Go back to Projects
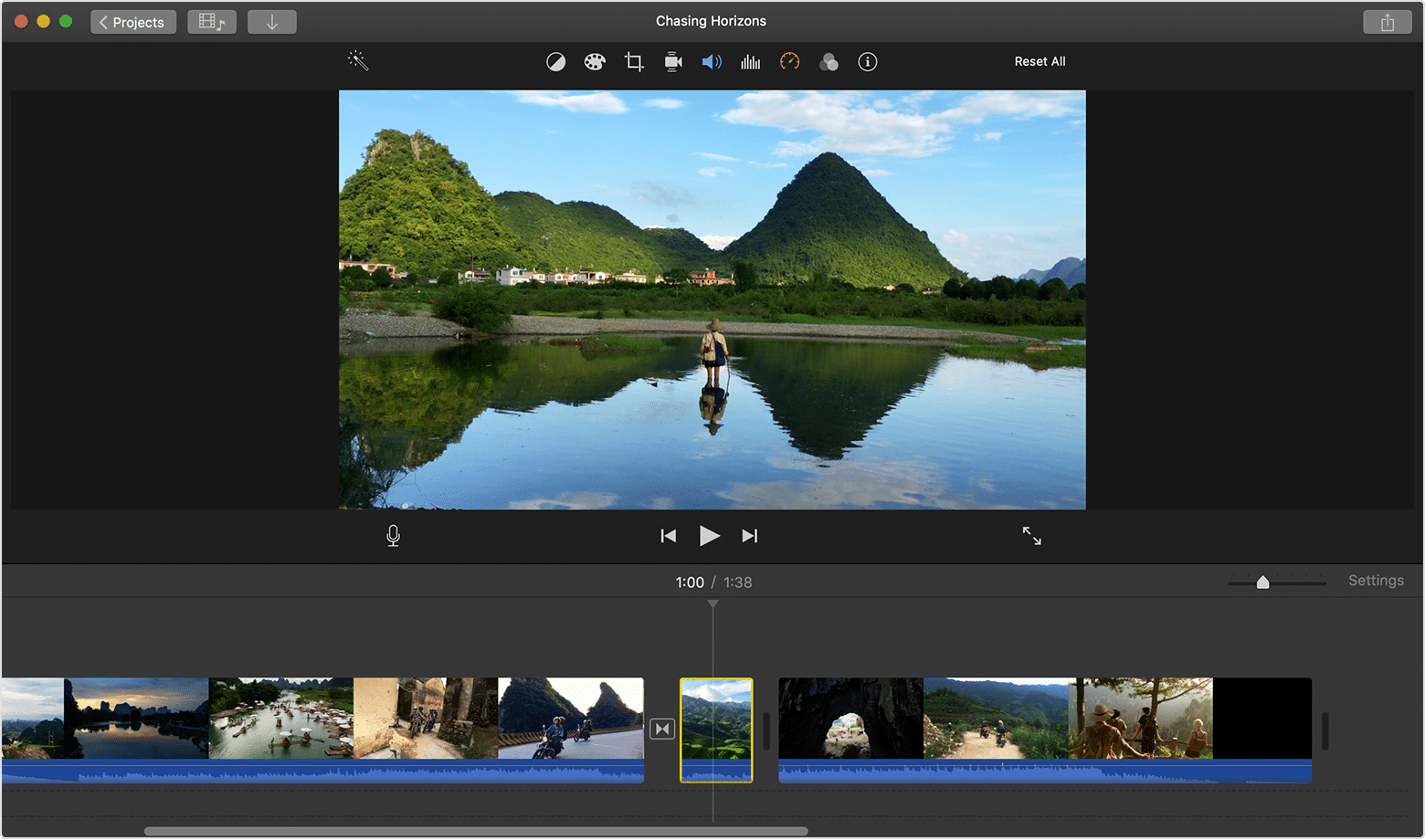Viewport: 1425px width, 840px height. coord(132,21)
